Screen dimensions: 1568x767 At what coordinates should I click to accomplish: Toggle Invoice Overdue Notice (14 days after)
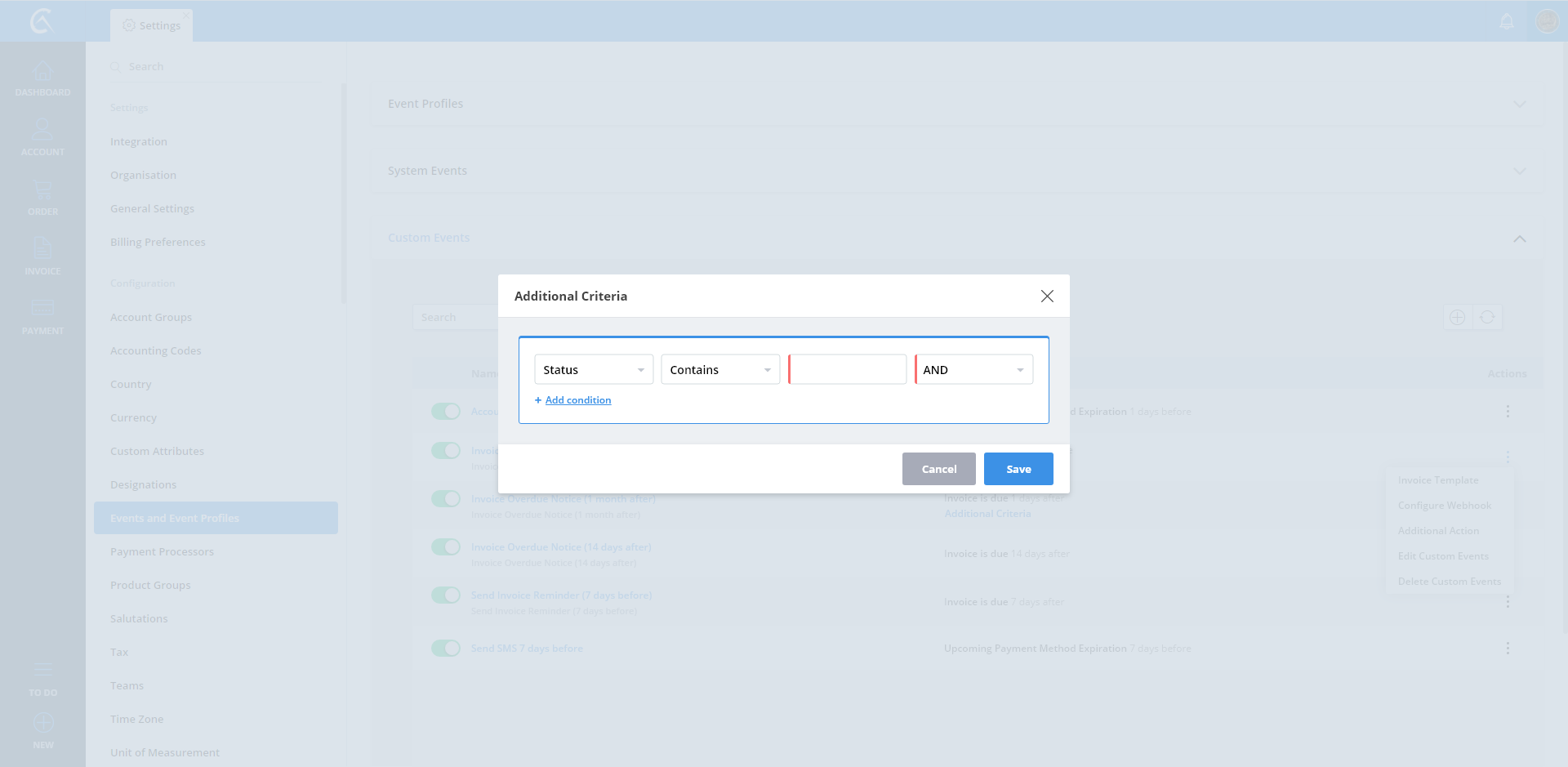pyautogui.click(x=446, y=547)
